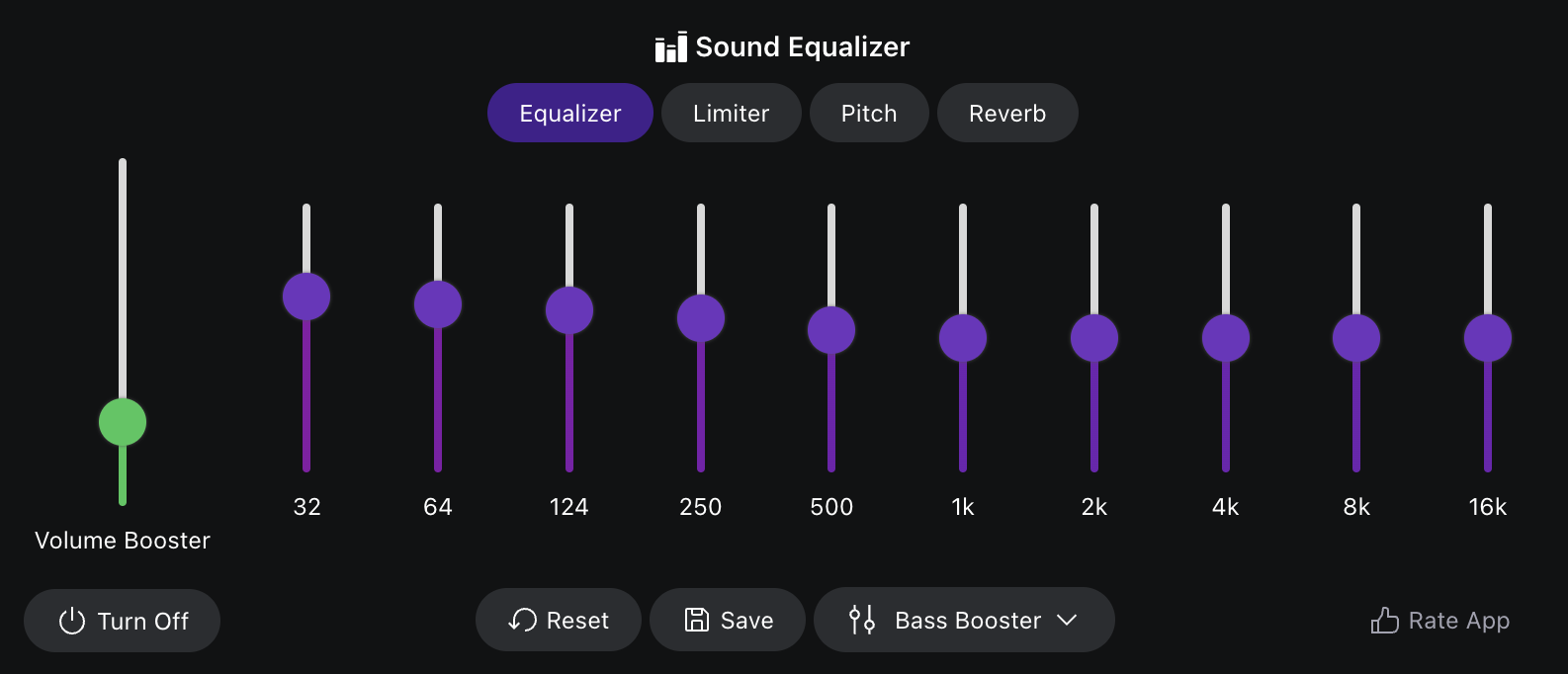
Task: Turn Off the equalizer
Action: point(123,621)
